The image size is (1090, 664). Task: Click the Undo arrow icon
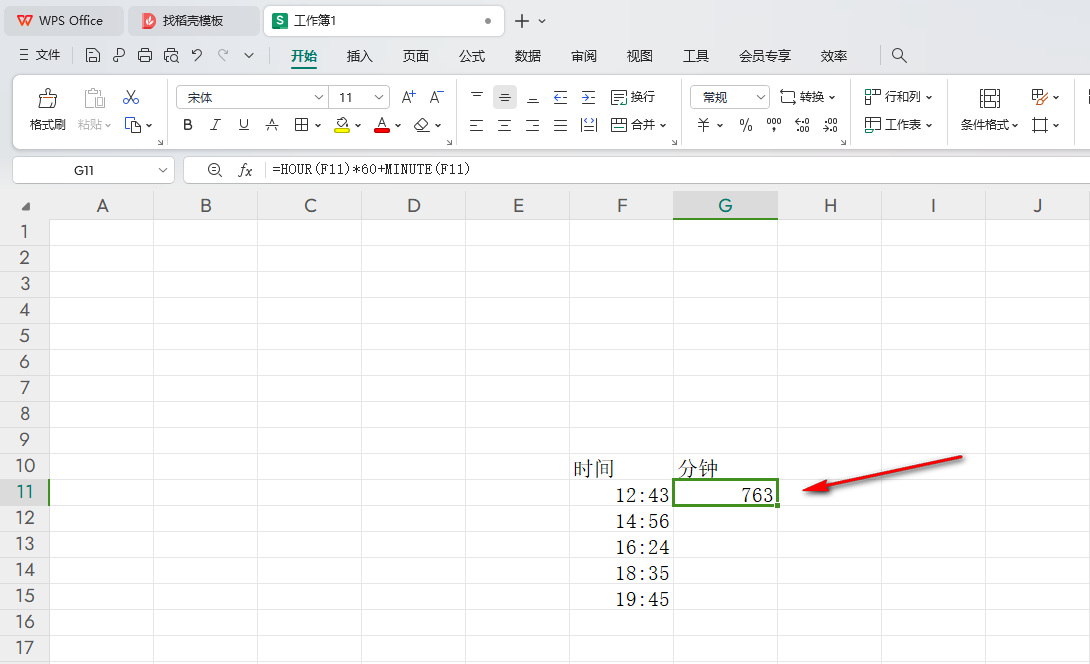pos(197,55)
